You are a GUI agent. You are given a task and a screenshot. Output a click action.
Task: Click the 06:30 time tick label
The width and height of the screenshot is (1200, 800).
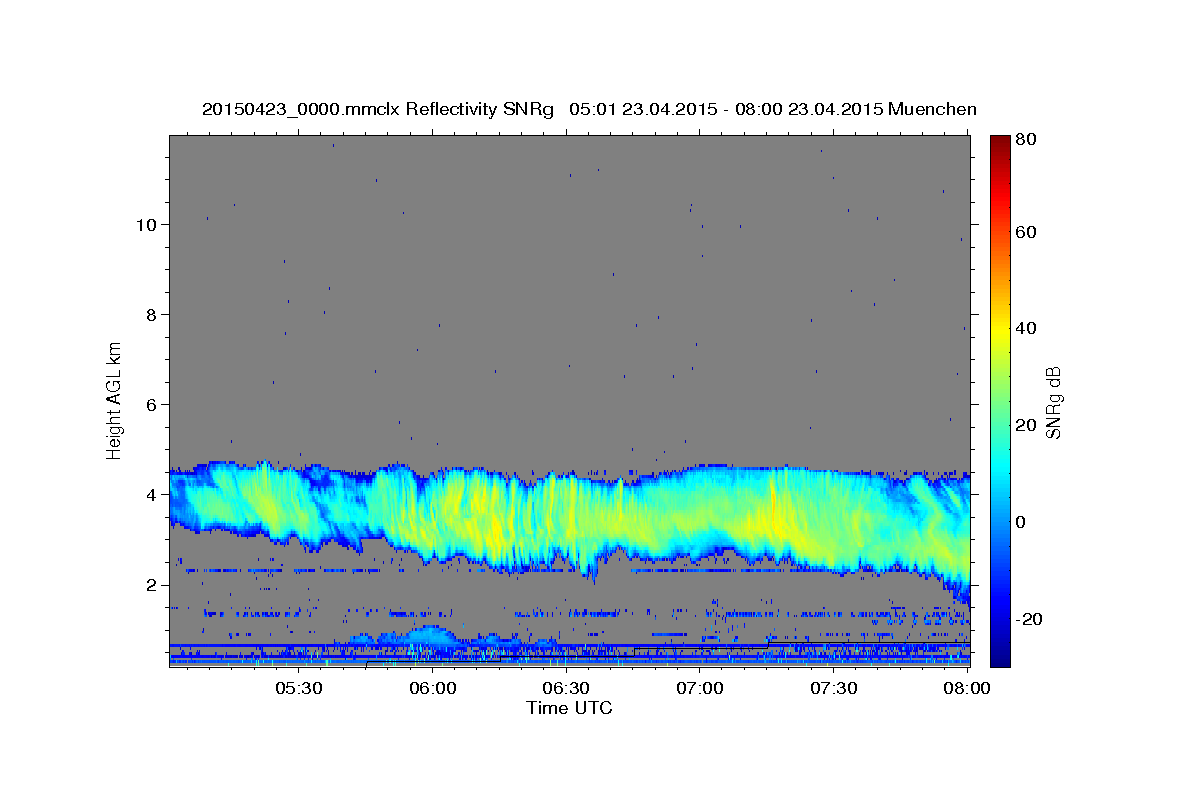566,688
